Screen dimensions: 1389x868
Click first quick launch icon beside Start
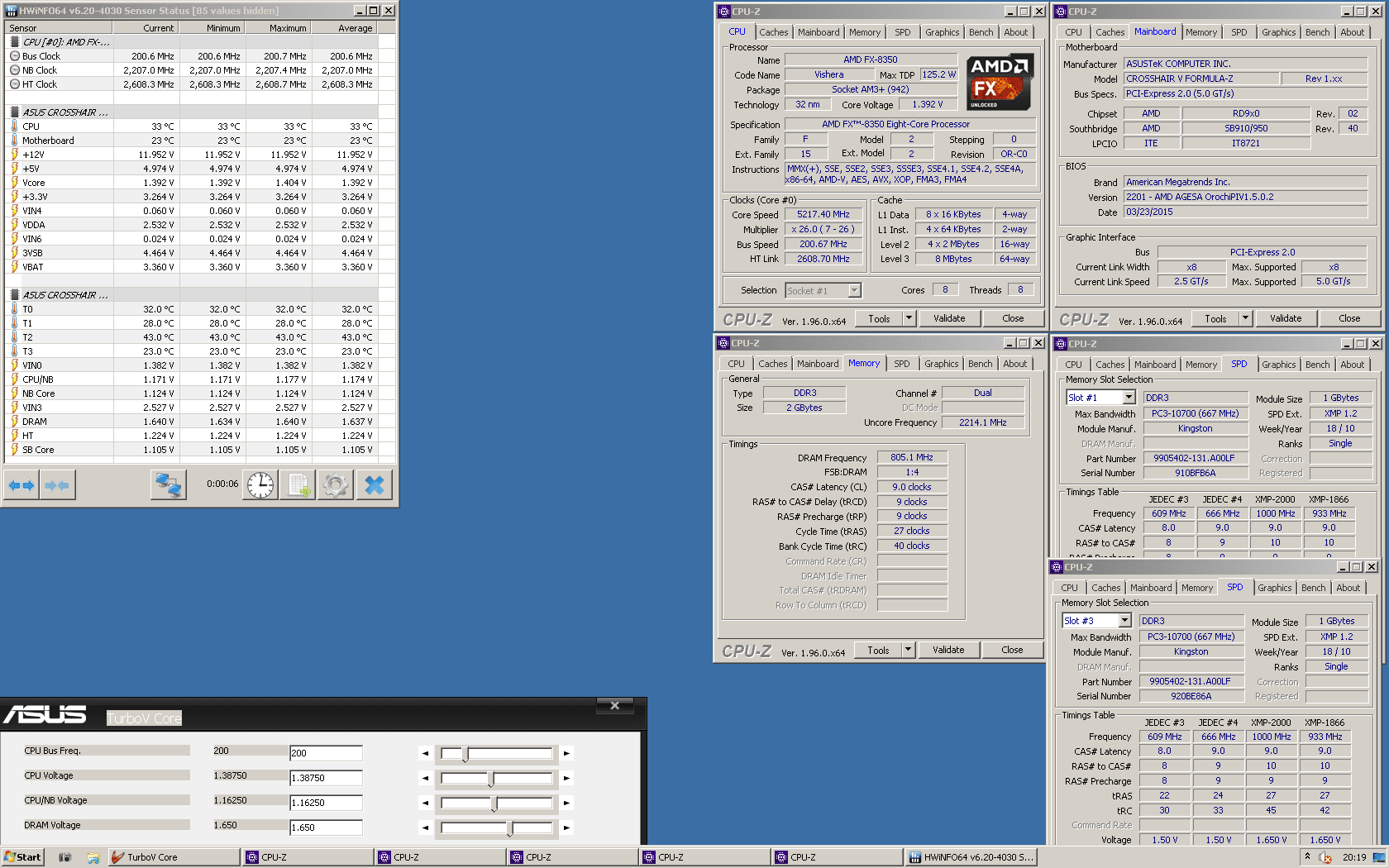[64, 857]
